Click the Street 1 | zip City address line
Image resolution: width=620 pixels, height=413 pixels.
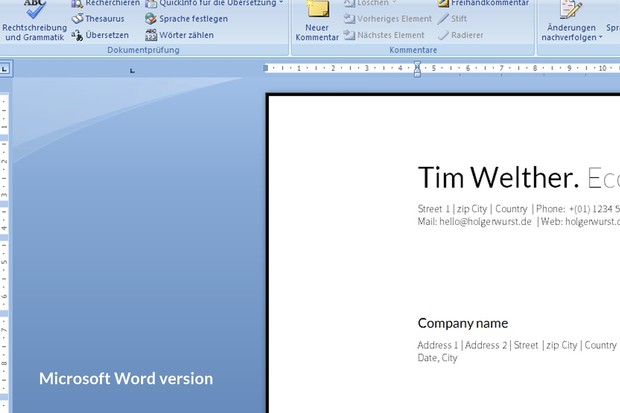tap(519, 209)
